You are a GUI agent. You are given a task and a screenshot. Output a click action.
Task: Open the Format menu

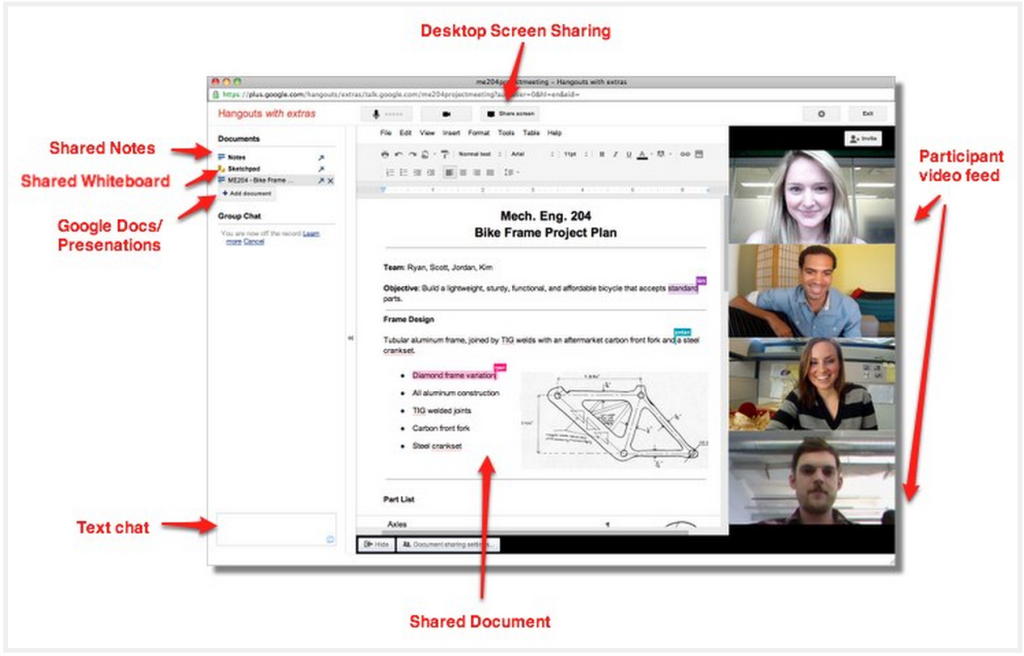(479, 133)
